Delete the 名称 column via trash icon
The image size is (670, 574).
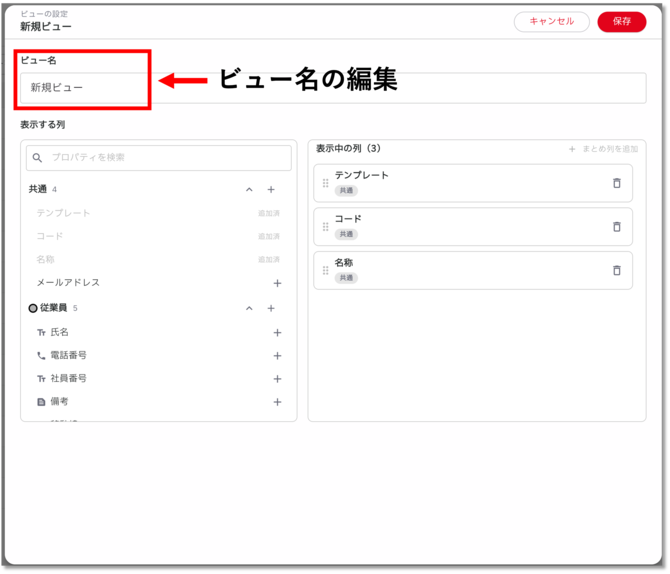click(617, 270)
